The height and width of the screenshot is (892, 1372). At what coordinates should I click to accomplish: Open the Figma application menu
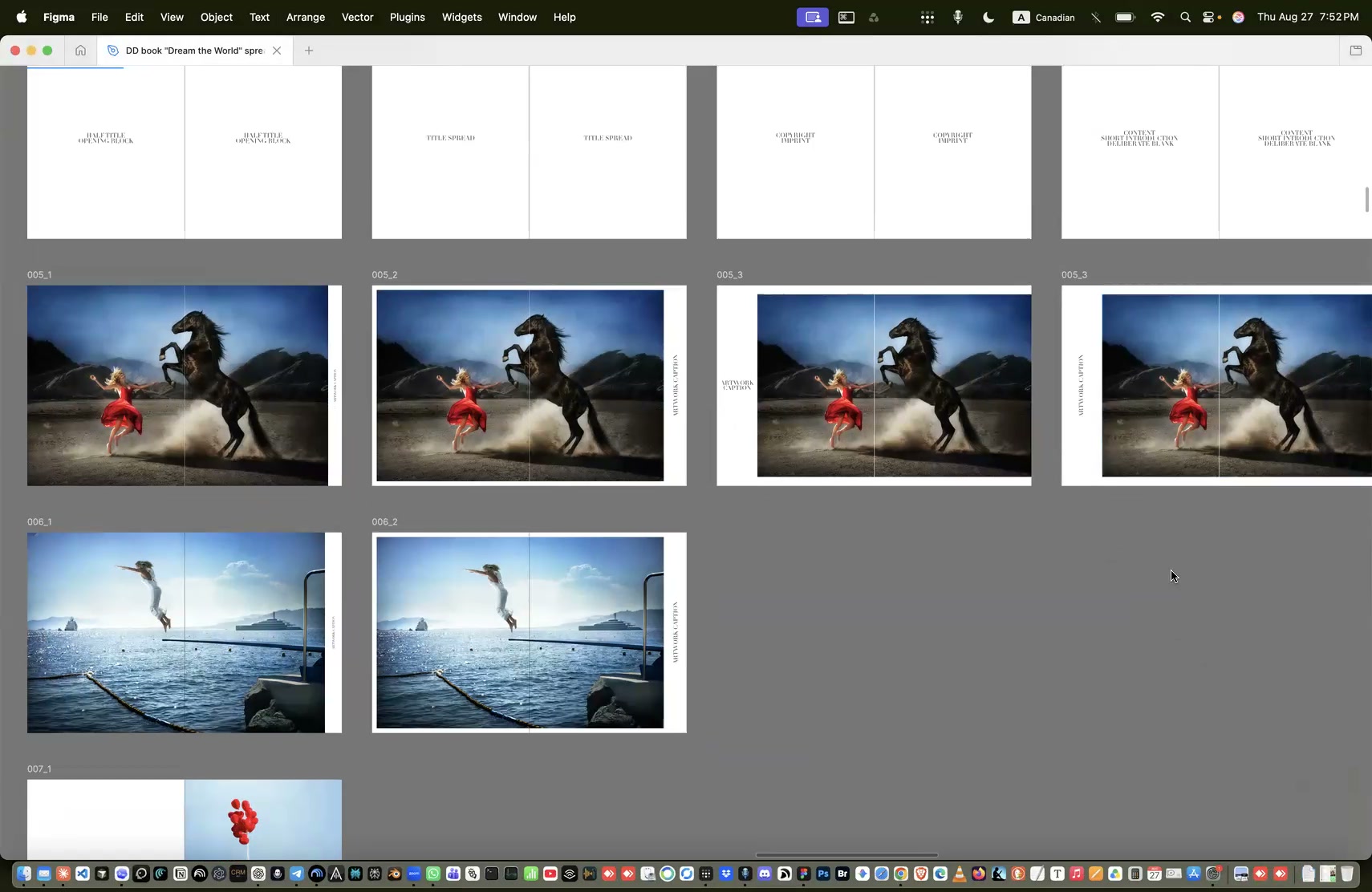tap(59, 17)
